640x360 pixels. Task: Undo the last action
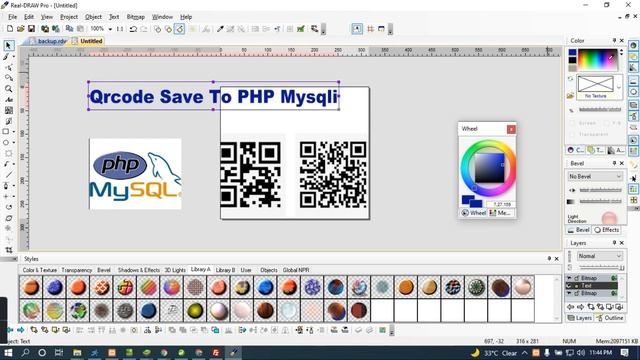[133, 29]
